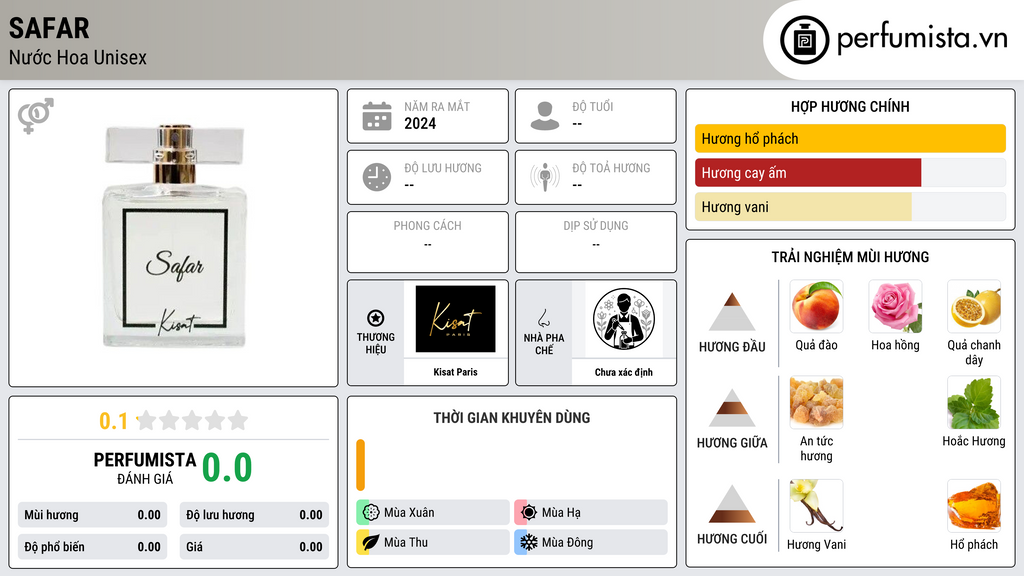Click the Mùa Thu leaf icon
Image resolution: width=1024 pixels, height=576 pixels.
(x=371, y=542)
